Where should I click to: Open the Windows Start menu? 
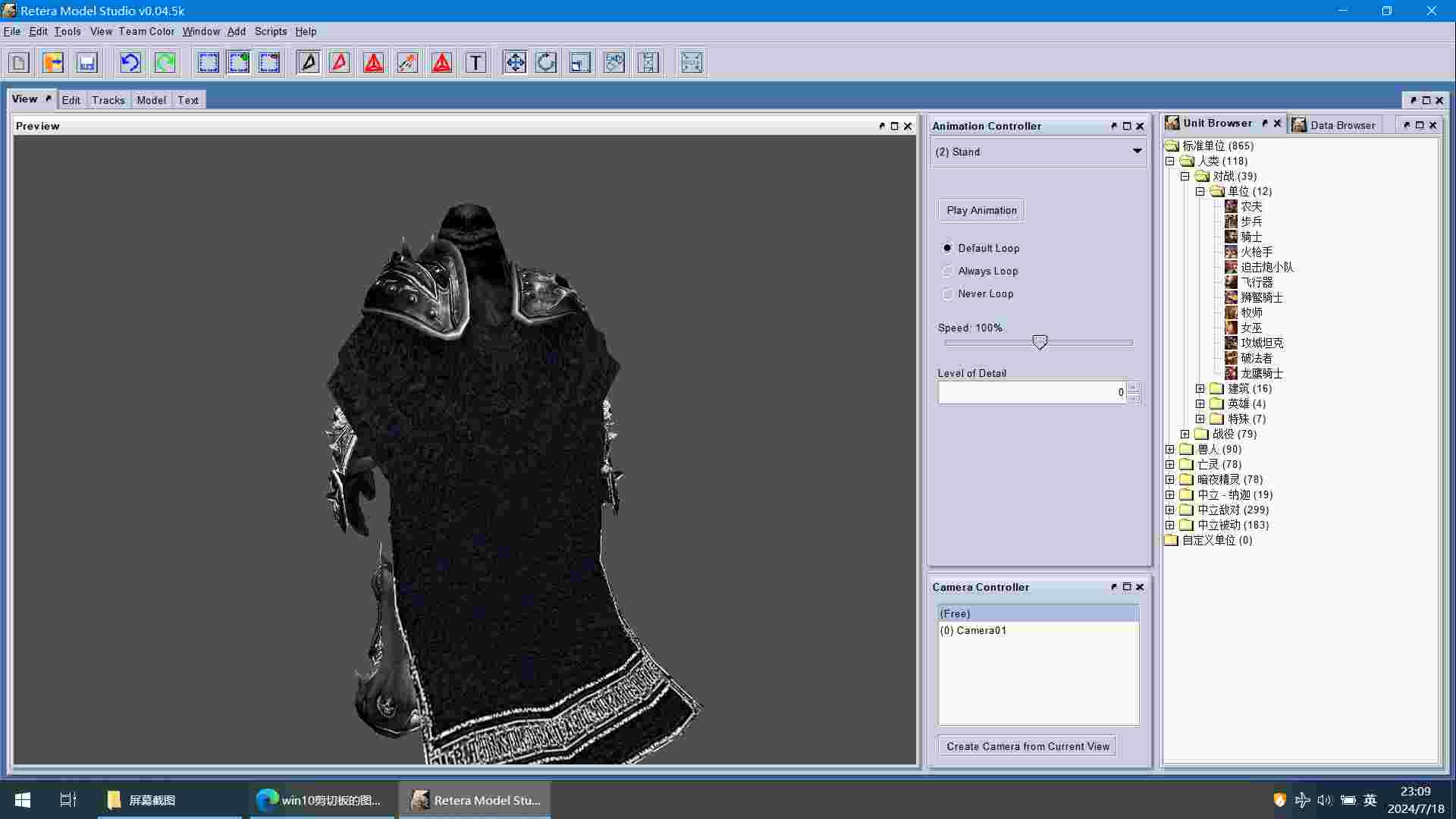pos(23,800)
